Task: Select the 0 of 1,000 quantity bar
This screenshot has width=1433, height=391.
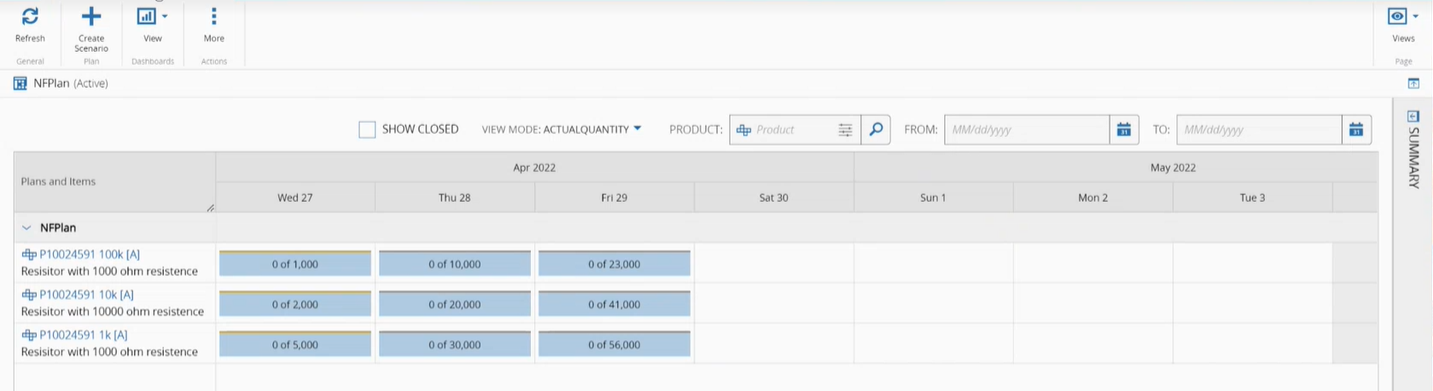Action: (295, 264)
